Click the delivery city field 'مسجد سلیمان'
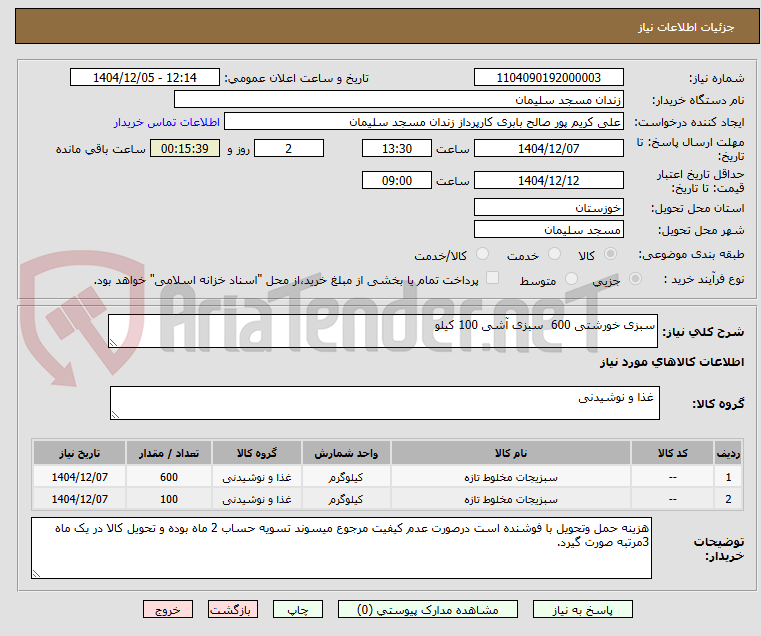The image size is (761, 636). [548, 230]
